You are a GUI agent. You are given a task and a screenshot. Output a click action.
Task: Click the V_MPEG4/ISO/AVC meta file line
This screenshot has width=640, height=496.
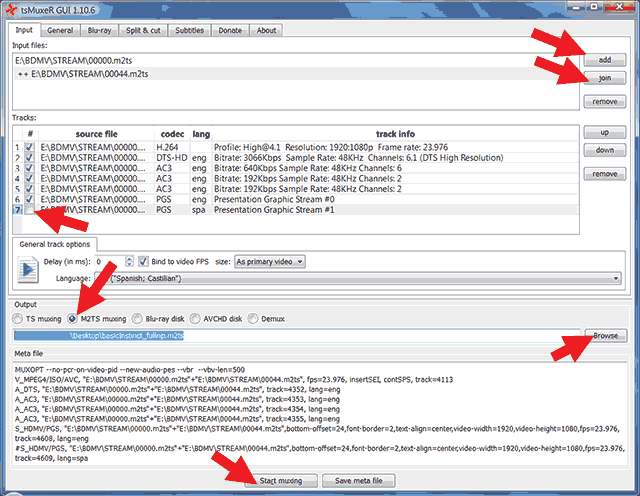click(x=234, y=380)
